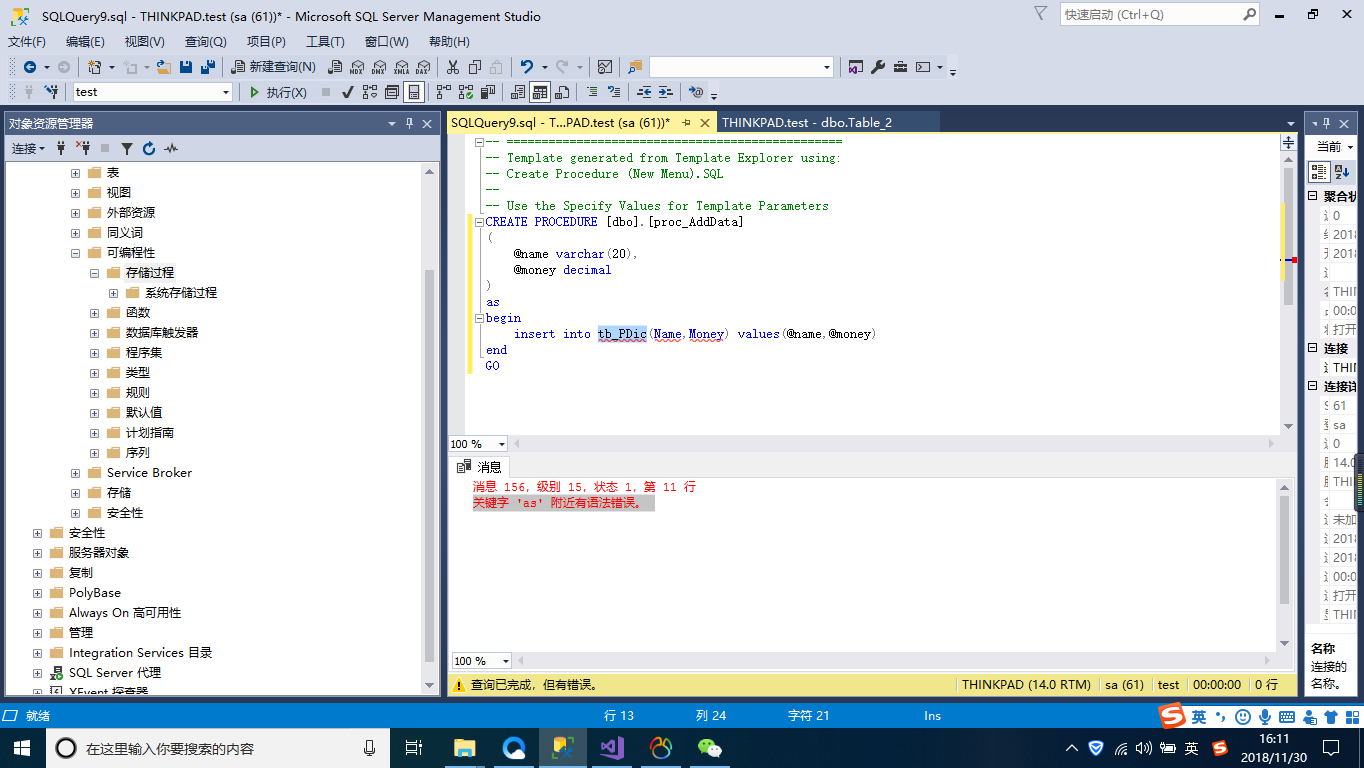This screenshot has width=1364, height=768.
Task: Expand the 系统存储过程 node
Action: (113, 293)
